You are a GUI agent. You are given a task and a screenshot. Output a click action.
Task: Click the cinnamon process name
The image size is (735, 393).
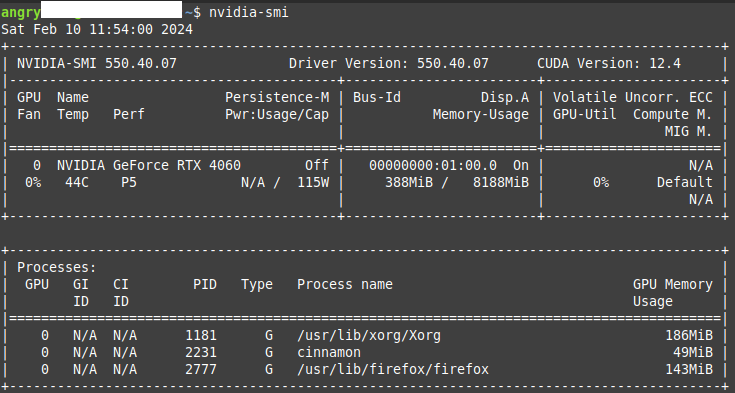(329, 352)
